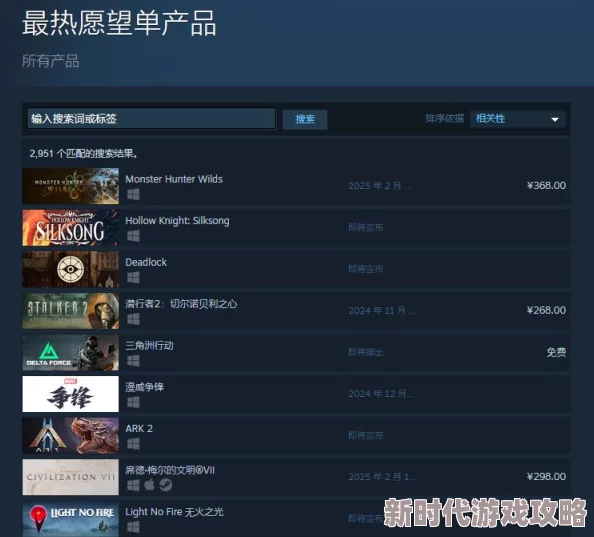The width and height of the screenshot is (594, 537).
Task: Open 席德·梅尔的文明VII title link
Action: [x=170, y=470]
